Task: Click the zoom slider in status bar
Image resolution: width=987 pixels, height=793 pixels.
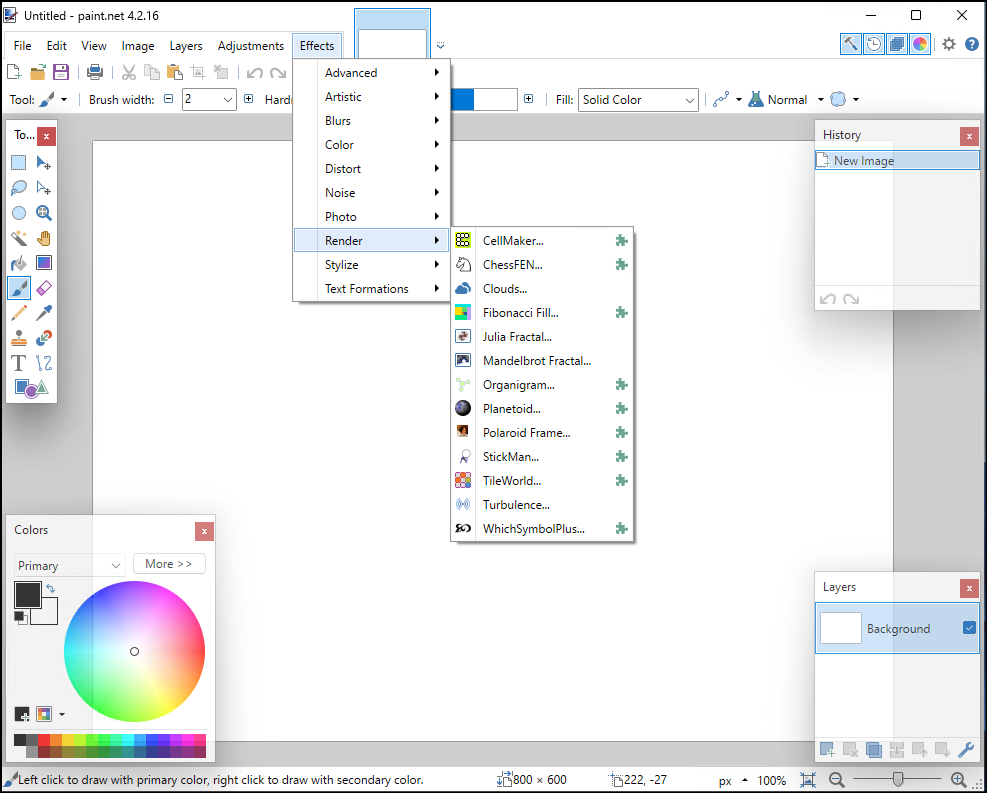Action: [x=898, y=780]
